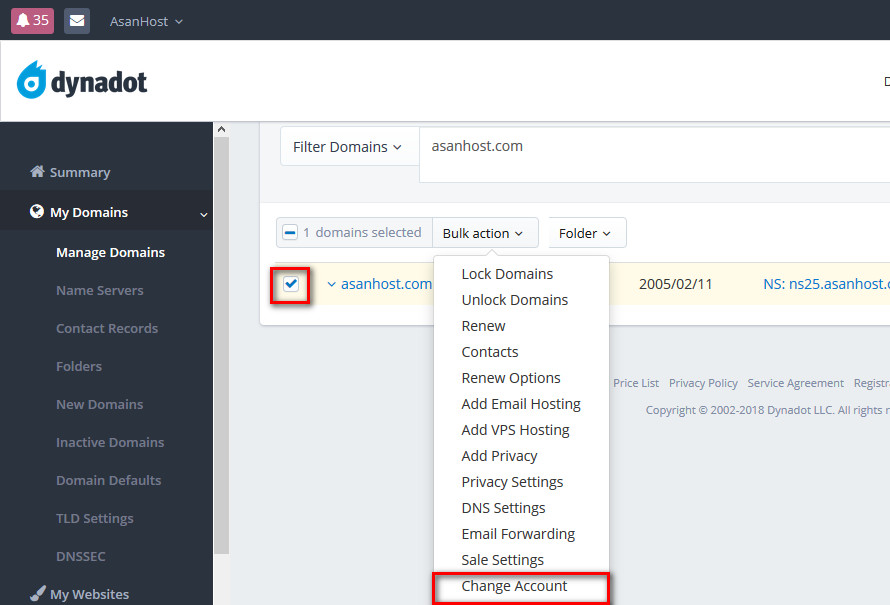Collapse the Bulk action dropdown
The width and height of the screenshot is (890, 605).
pyautogui.click(x=484, y=233)
